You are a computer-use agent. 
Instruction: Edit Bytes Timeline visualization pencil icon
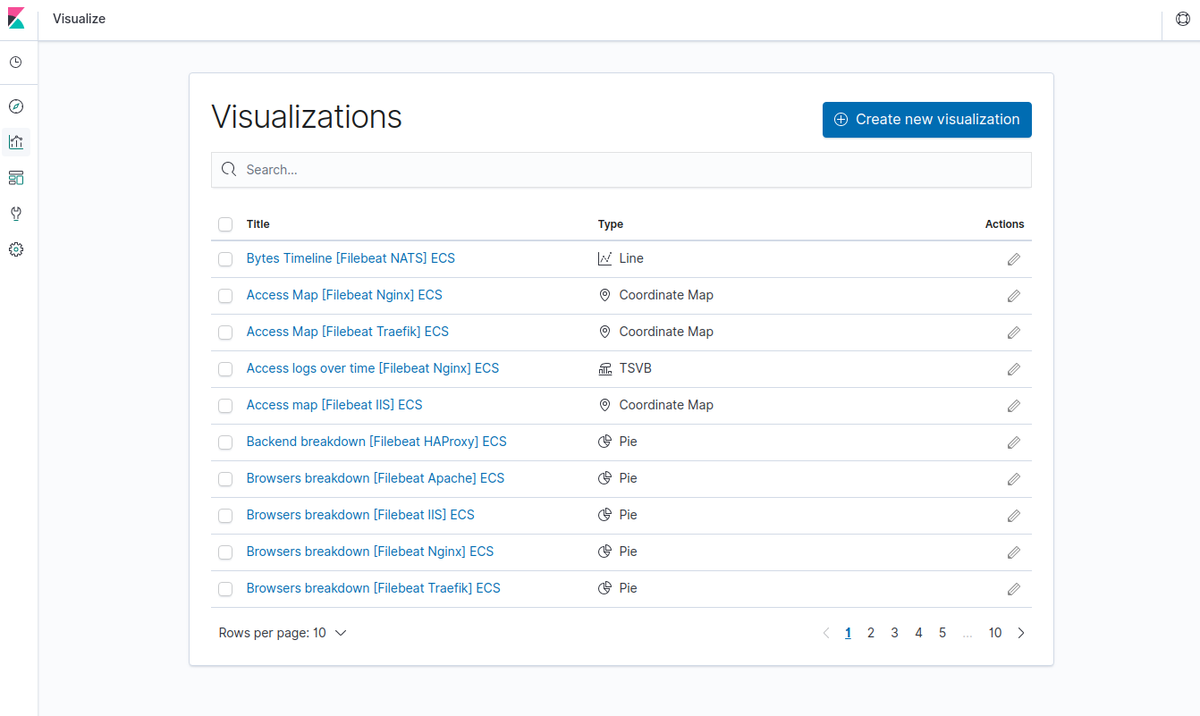pos(1013,259)
